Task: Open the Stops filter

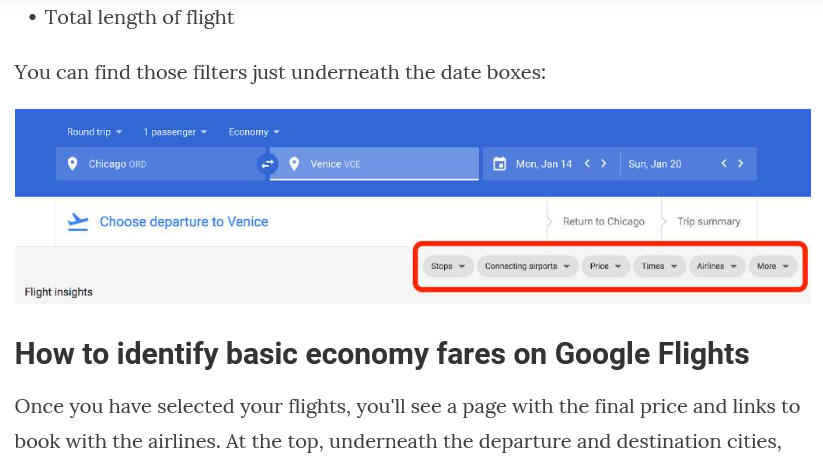Action: pyautogui.click(x=448, y=266)
